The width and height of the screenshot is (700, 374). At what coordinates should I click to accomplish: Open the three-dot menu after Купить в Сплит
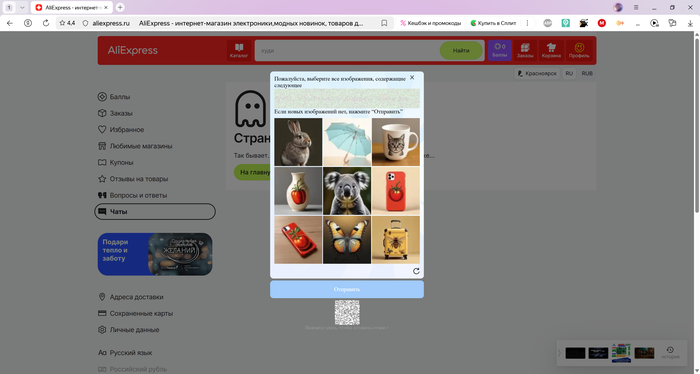pos(527,23)
